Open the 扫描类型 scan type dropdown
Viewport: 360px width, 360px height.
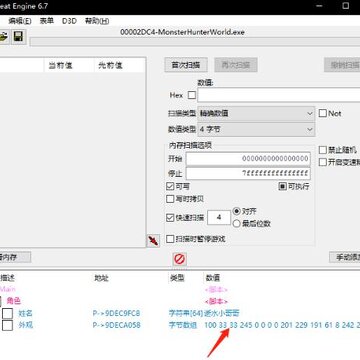coord(256,113)
